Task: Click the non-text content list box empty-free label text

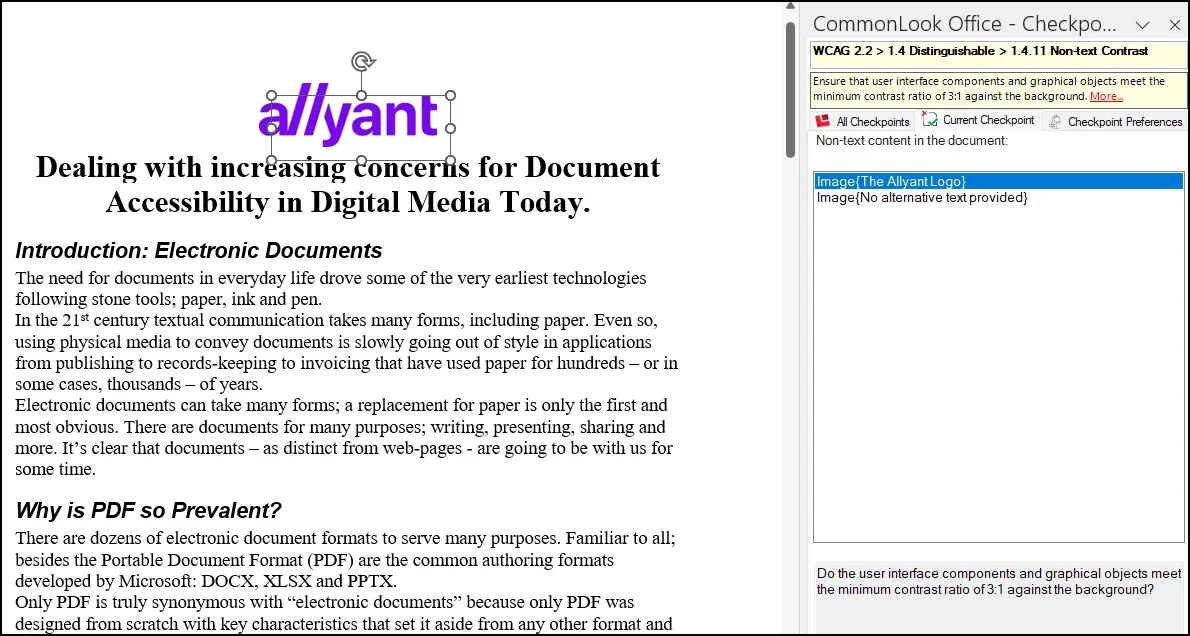Action: pos(911,140)
